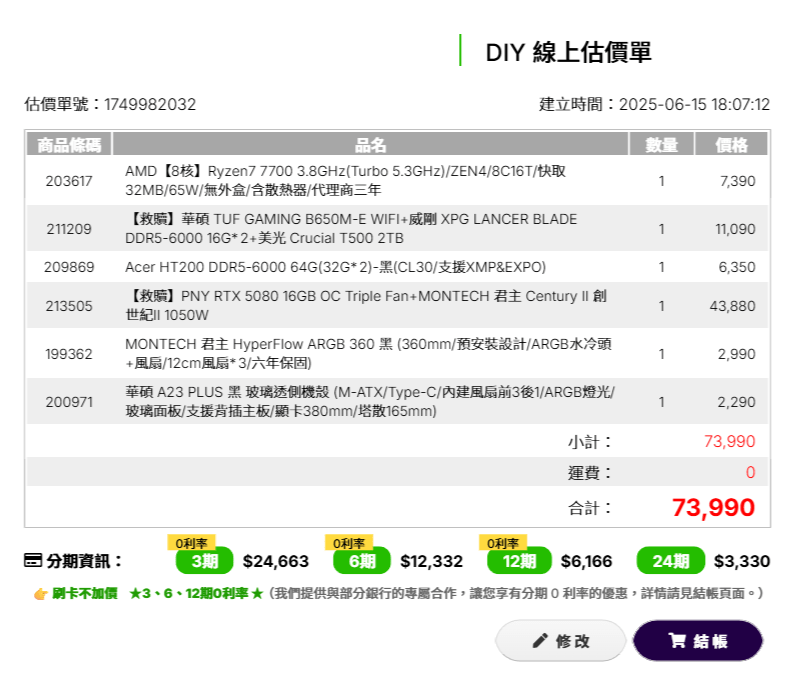Click the shopping cart icon on 結帳
The width and height of the screenshot is (795, 686).
tap(677, 640)
